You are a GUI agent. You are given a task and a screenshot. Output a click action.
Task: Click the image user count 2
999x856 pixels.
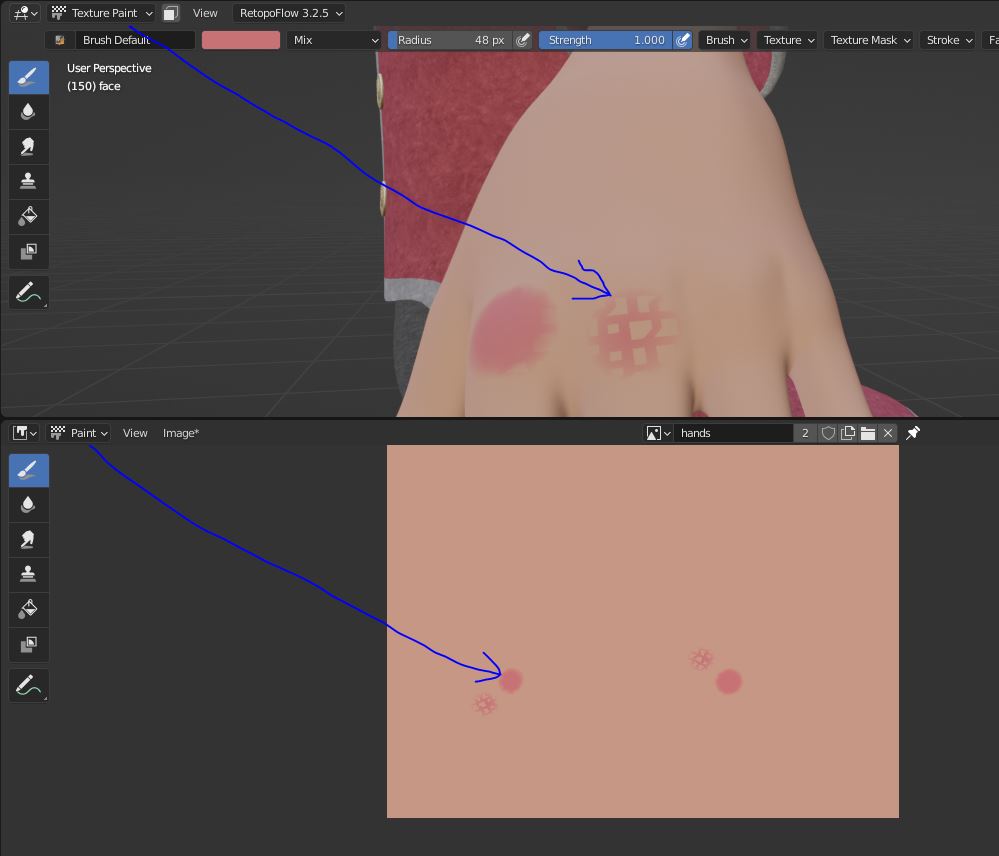pyautogui.click(x=805, y=433)
